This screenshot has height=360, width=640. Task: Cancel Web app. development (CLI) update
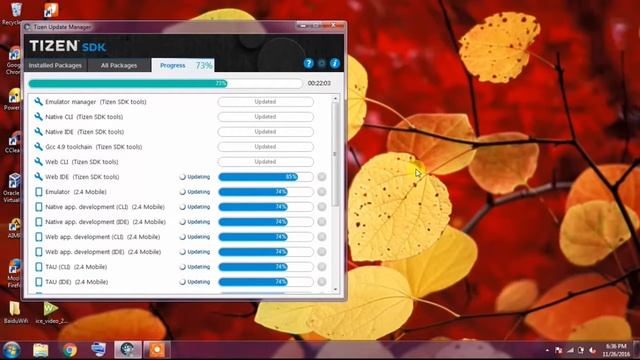(322, 237)
